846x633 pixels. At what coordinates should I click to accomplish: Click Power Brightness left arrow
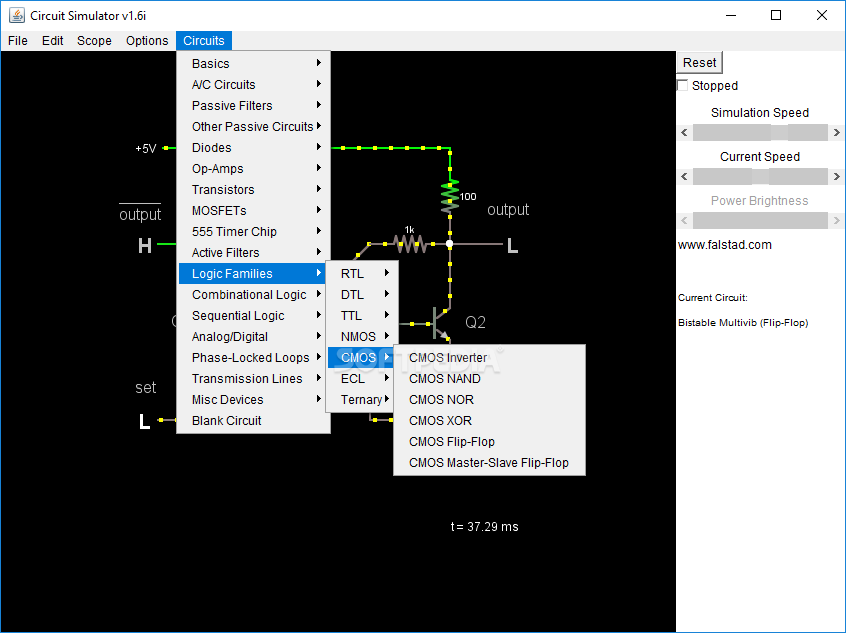point(685,220)
